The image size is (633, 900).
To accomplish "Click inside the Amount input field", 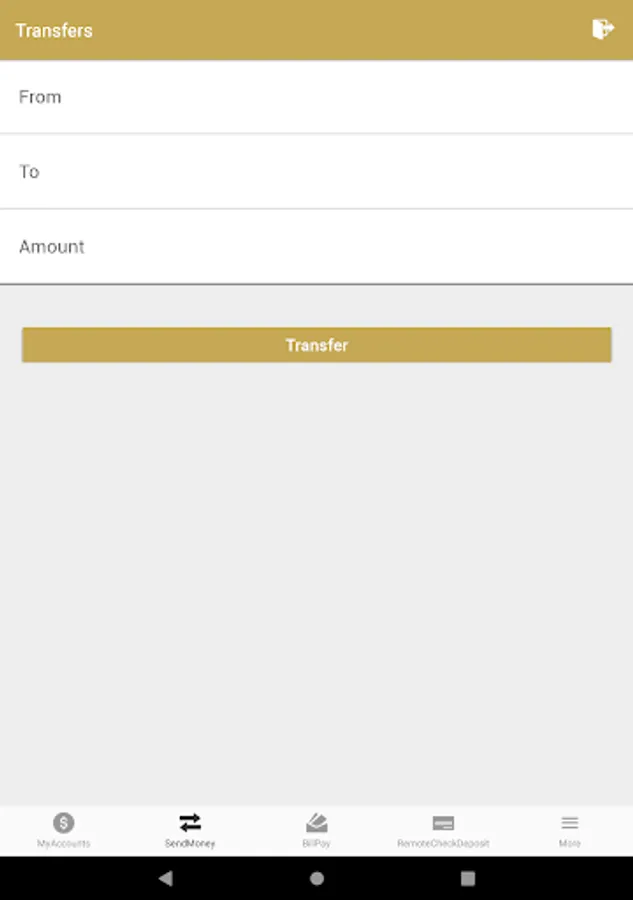I will [316, 247].
